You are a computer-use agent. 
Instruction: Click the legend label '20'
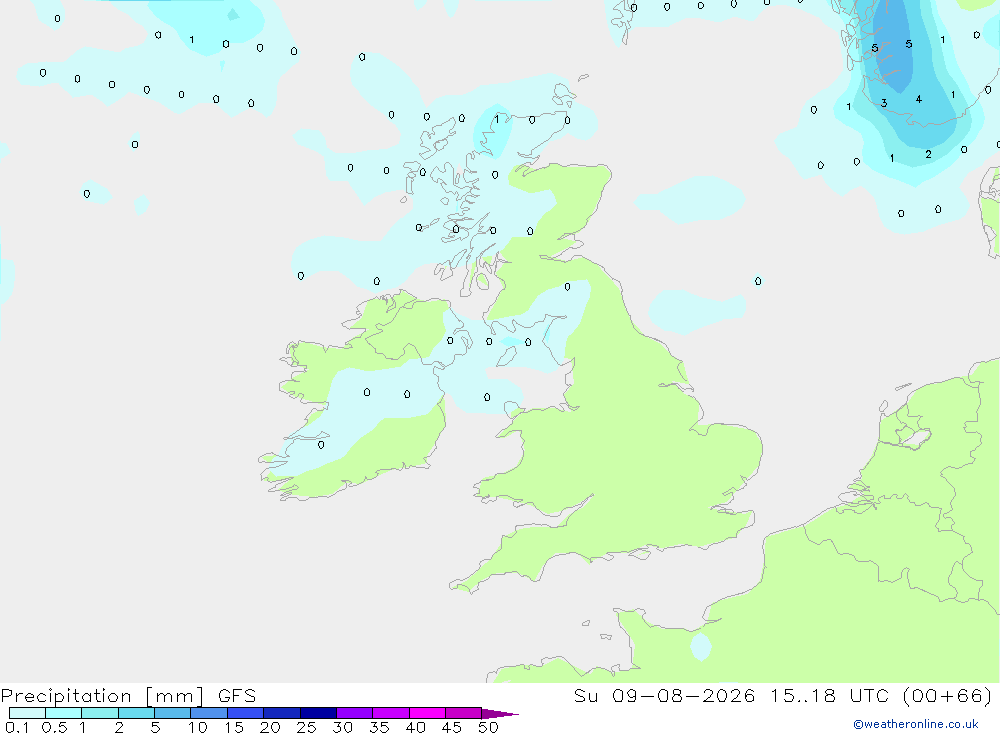270,727
